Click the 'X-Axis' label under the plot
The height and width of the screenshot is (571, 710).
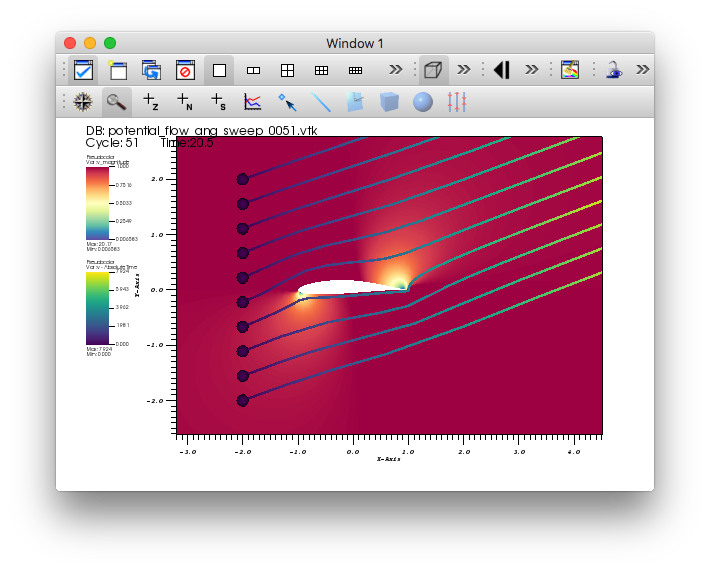[389, 459]
